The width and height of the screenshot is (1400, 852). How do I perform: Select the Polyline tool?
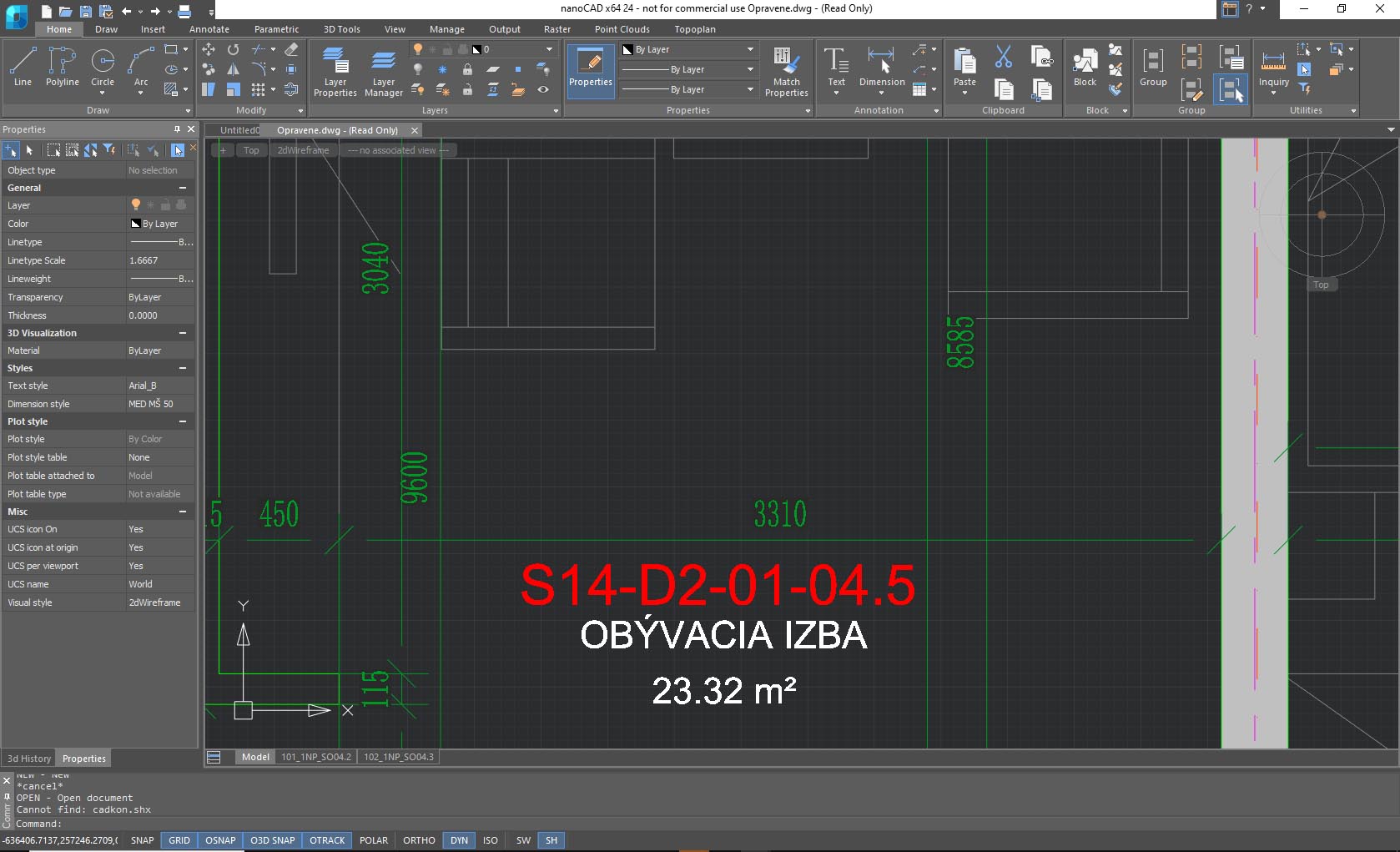click(x=63, y=66)
